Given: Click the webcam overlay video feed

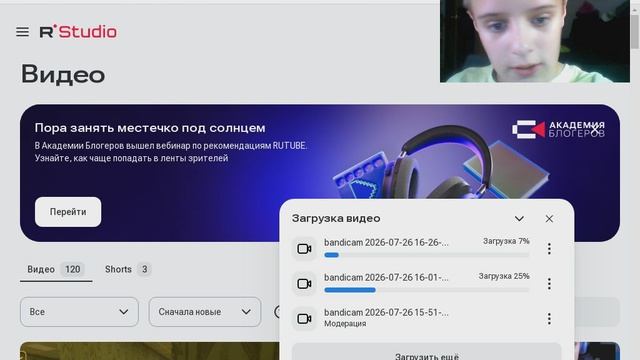Looking at the screenshot, I should coord(535,41).
